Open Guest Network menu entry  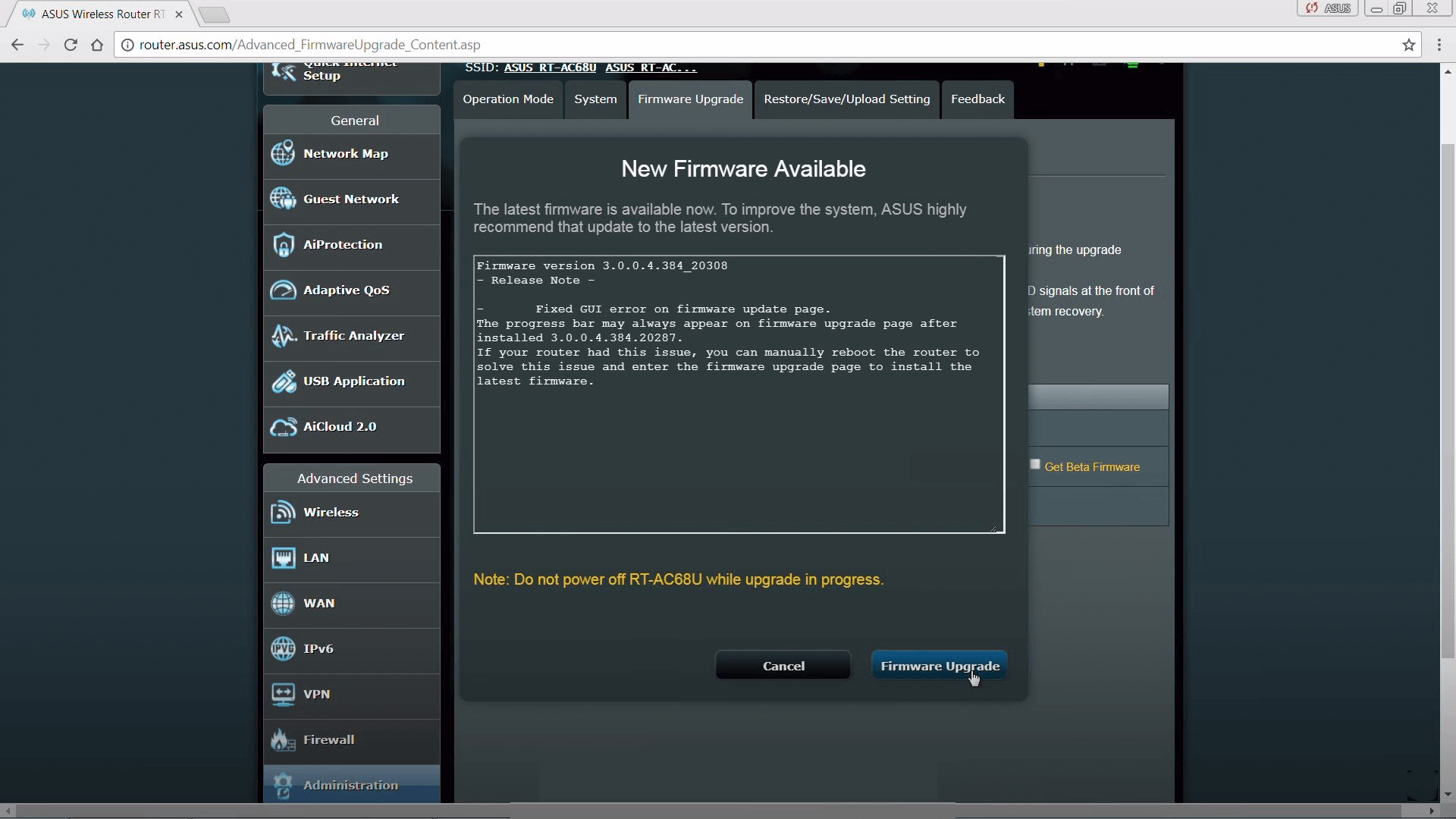(x=352, y=199)
